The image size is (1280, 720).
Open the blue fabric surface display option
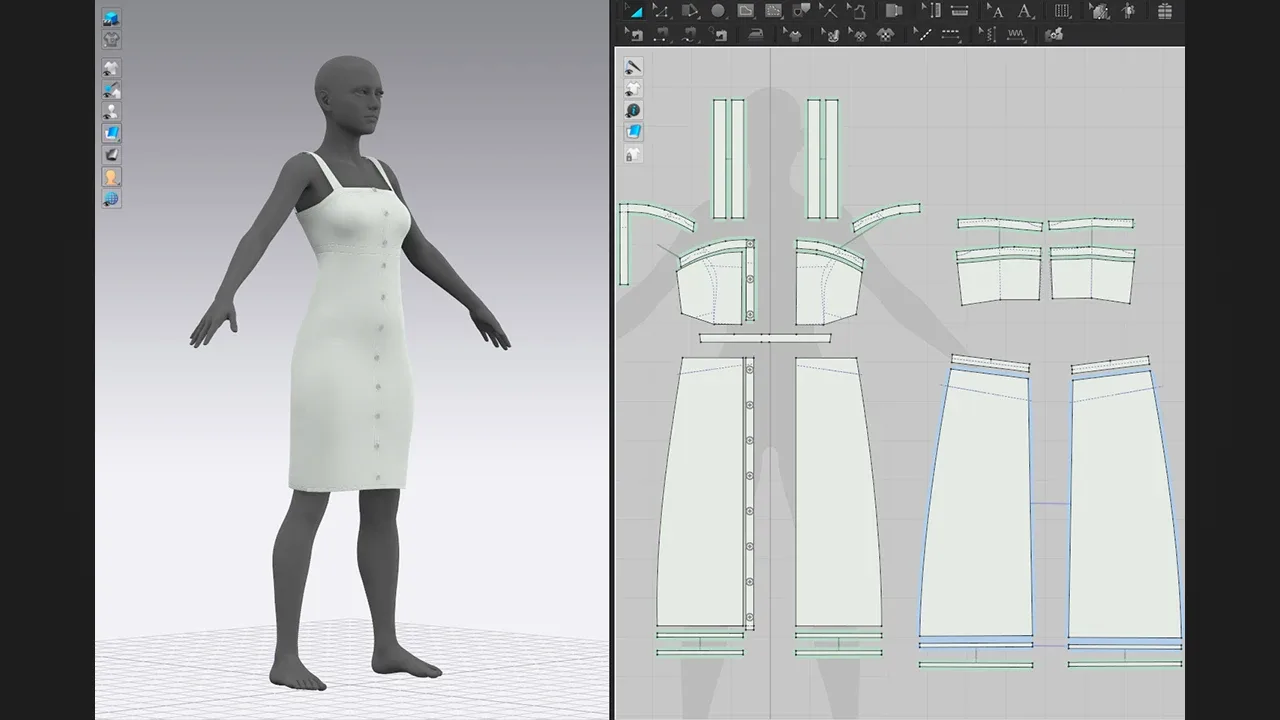111,133
